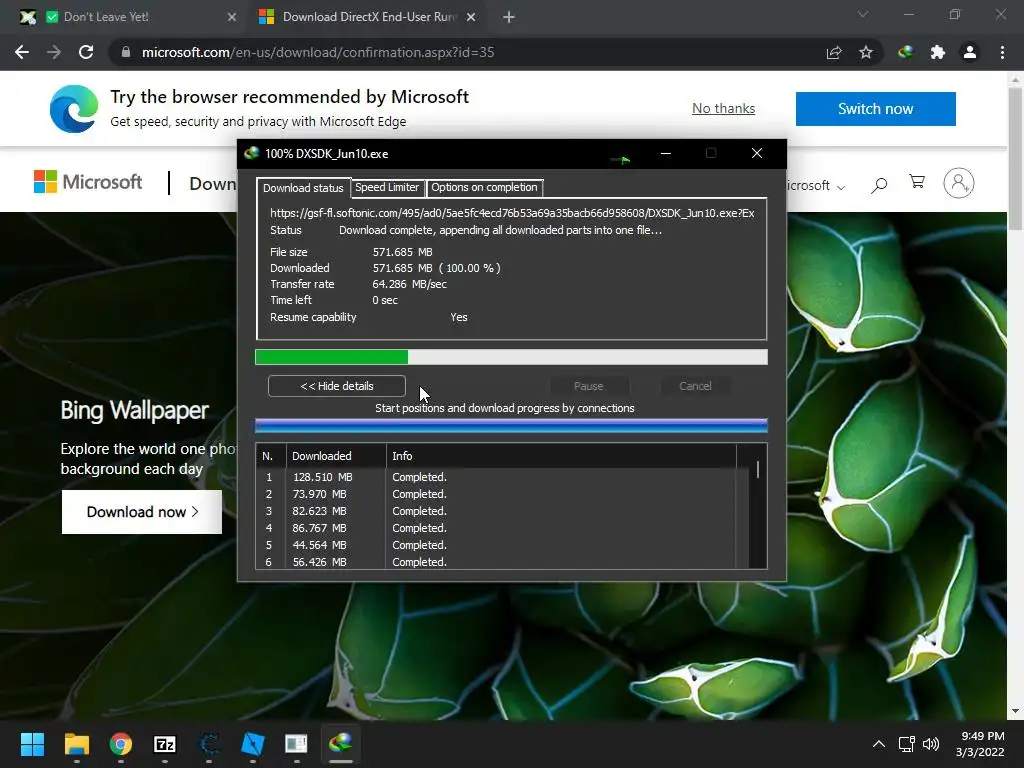
Task: Switch to the Speed Limiter tab
Action: (387, 187)
